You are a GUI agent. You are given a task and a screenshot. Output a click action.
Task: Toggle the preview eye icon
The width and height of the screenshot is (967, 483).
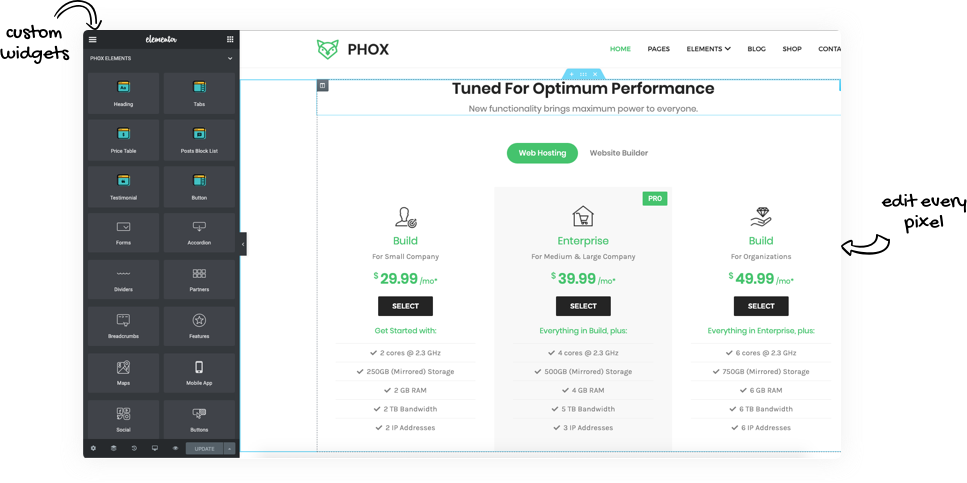click(x=174, y=448)
